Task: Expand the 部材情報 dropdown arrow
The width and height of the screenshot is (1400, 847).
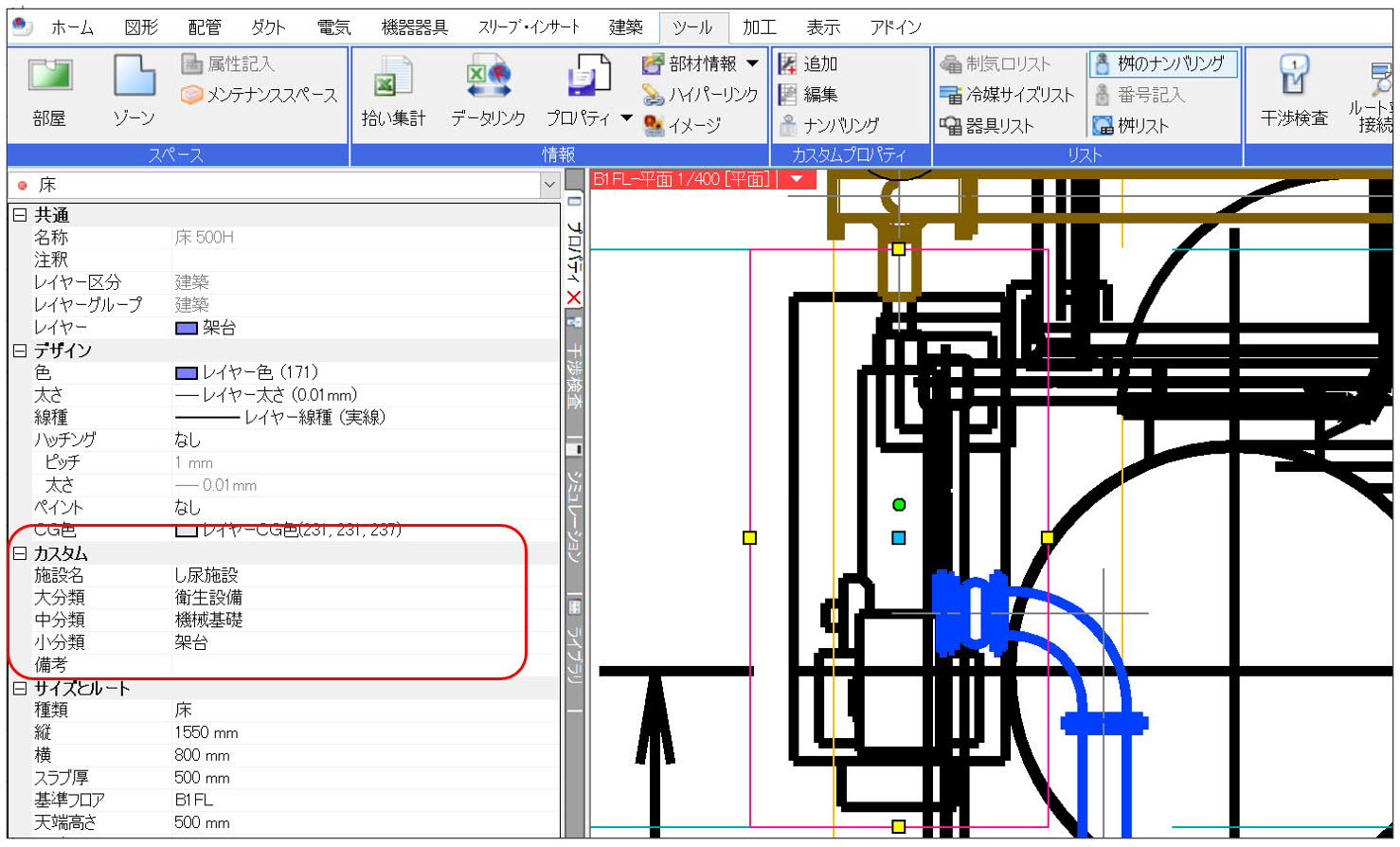Action: click(753, 63)
